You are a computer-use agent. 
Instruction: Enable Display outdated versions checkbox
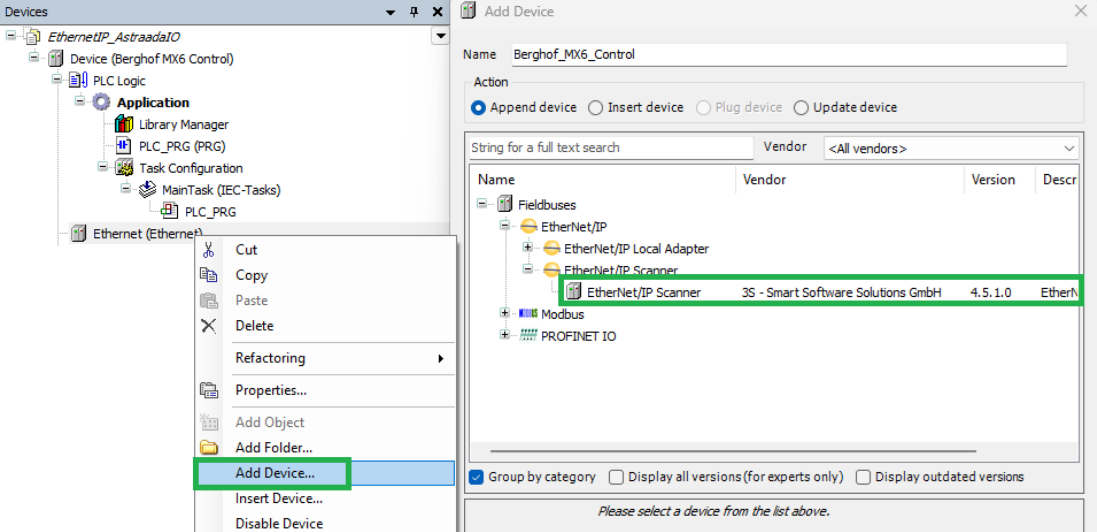point(863,477)
